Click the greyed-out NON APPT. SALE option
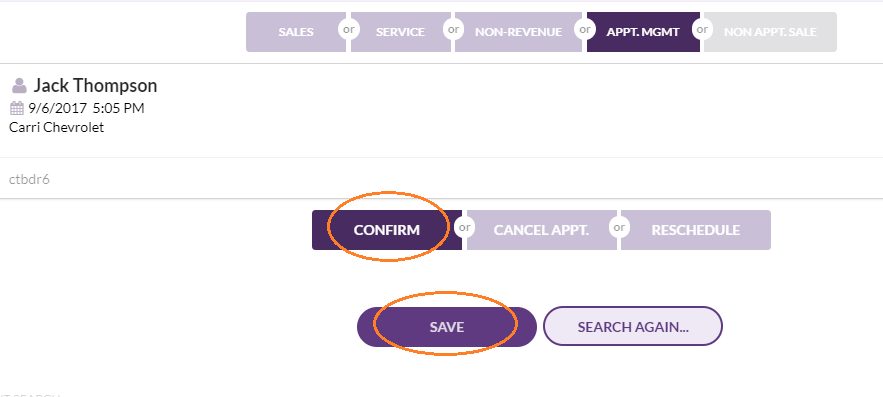 [770, 32]
